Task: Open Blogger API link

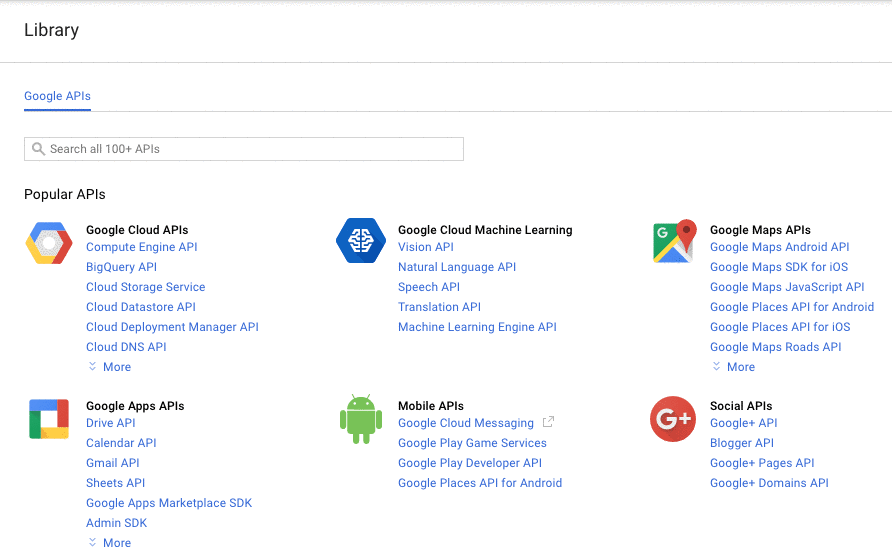Action: [742, 443]
